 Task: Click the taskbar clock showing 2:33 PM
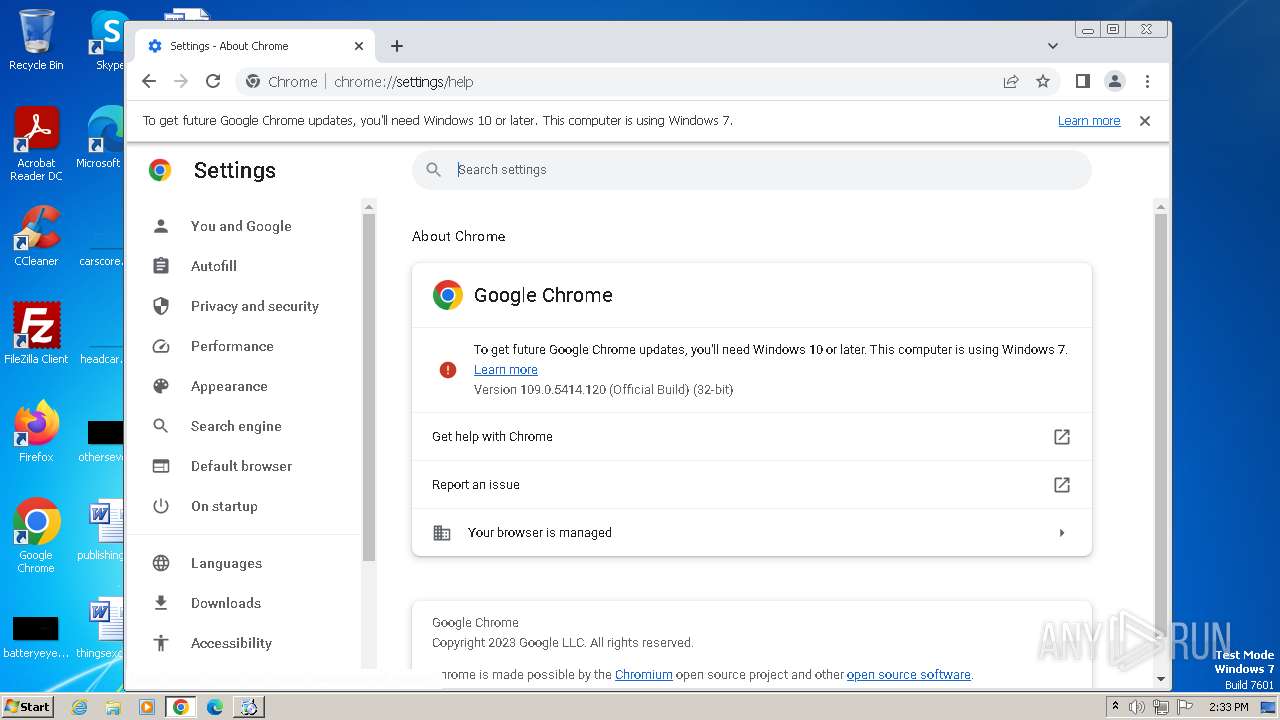click(x=1229, y=707)
